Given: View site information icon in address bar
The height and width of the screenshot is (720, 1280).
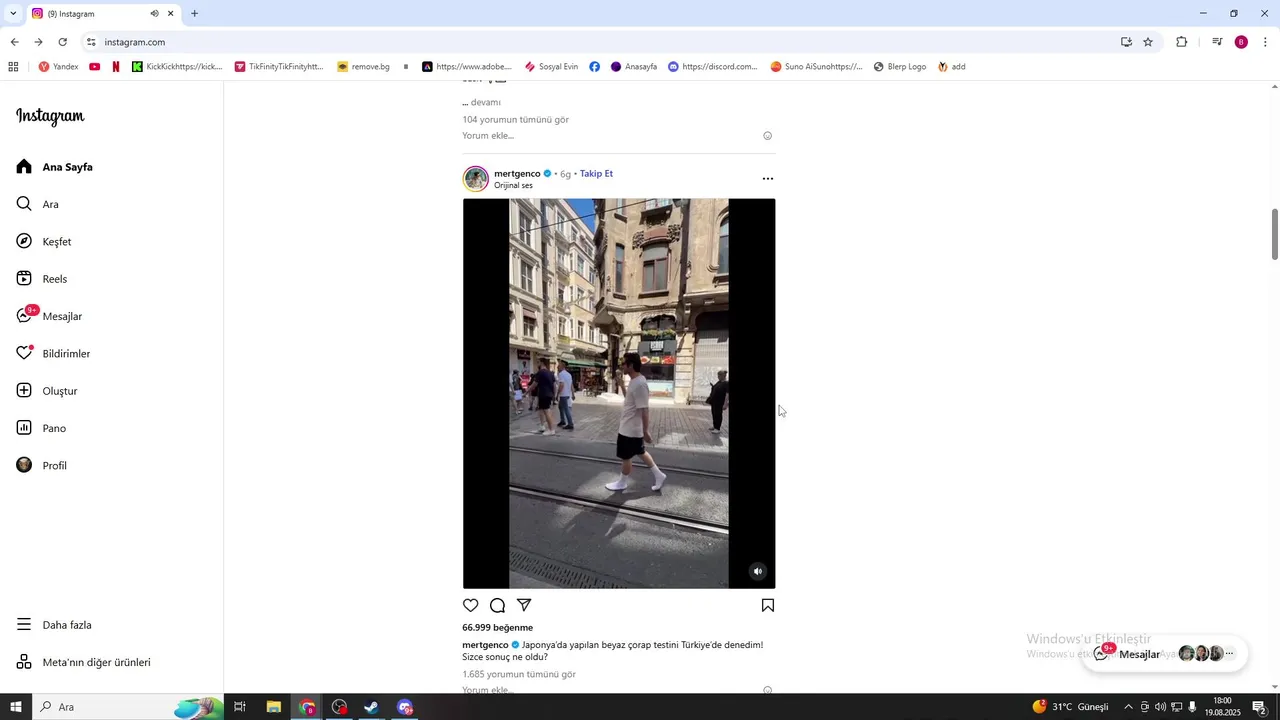Looking at the screenshot, I should (91, 42).
